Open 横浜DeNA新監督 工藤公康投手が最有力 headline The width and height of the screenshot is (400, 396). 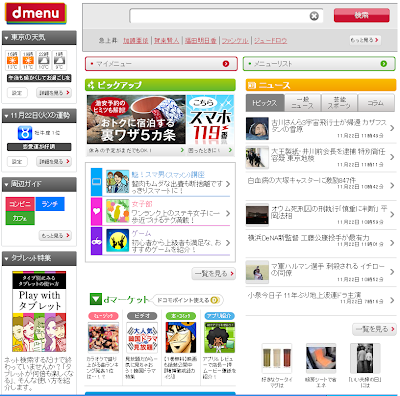pyautogui.click(x=309, y=238)
